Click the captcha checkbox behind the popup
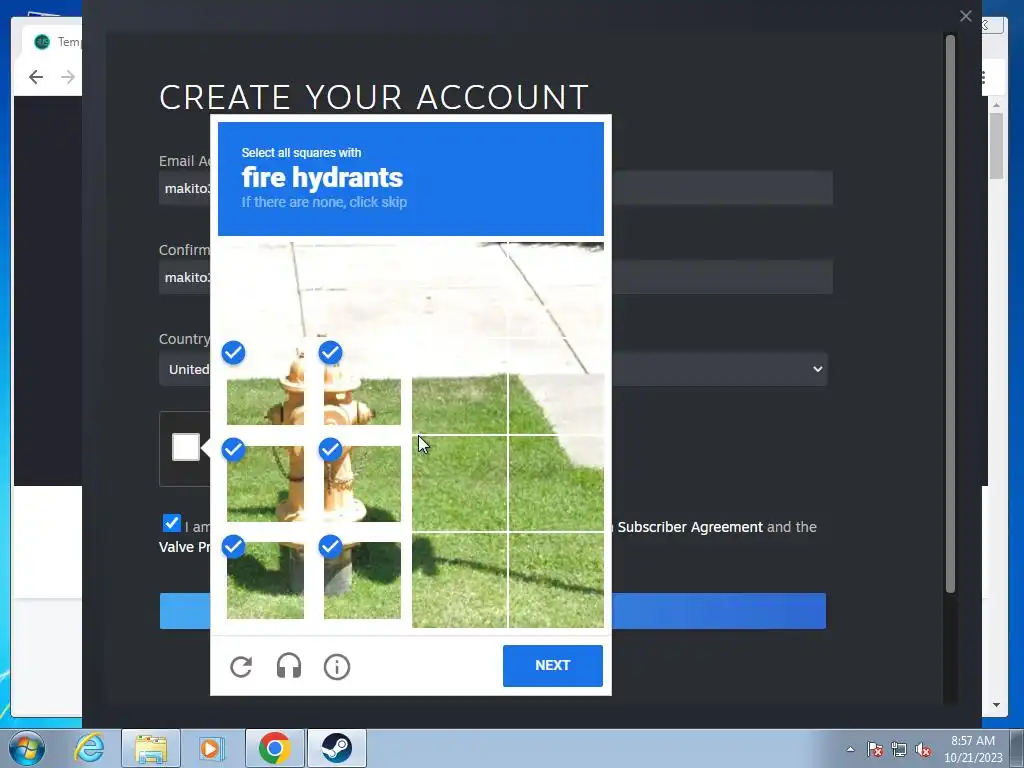 point(185,447)
